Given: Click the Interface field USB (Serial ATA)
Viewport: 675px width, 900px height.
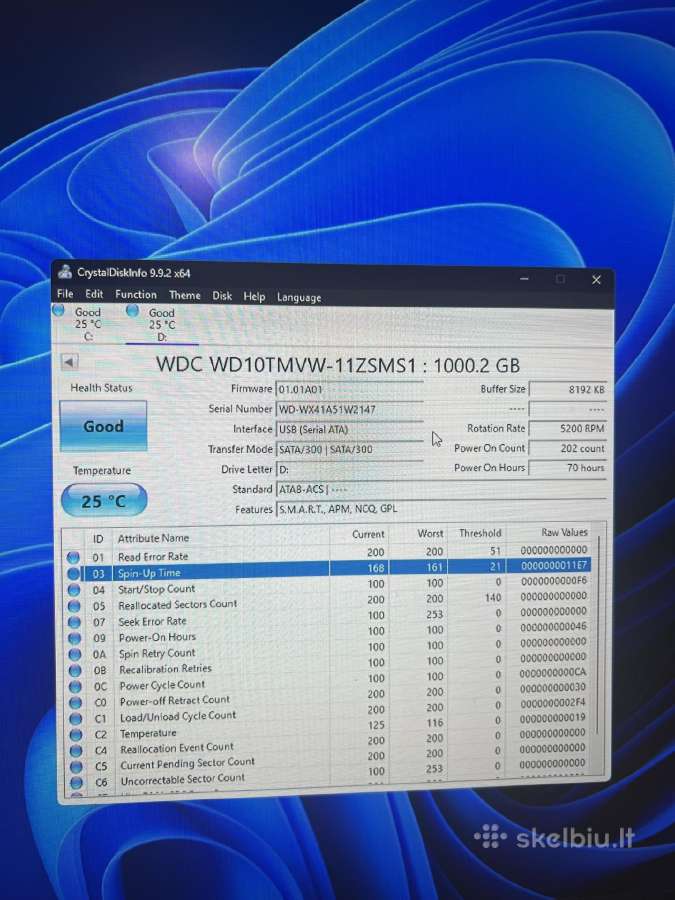Looking at the screenshot, I should [349, 429].
